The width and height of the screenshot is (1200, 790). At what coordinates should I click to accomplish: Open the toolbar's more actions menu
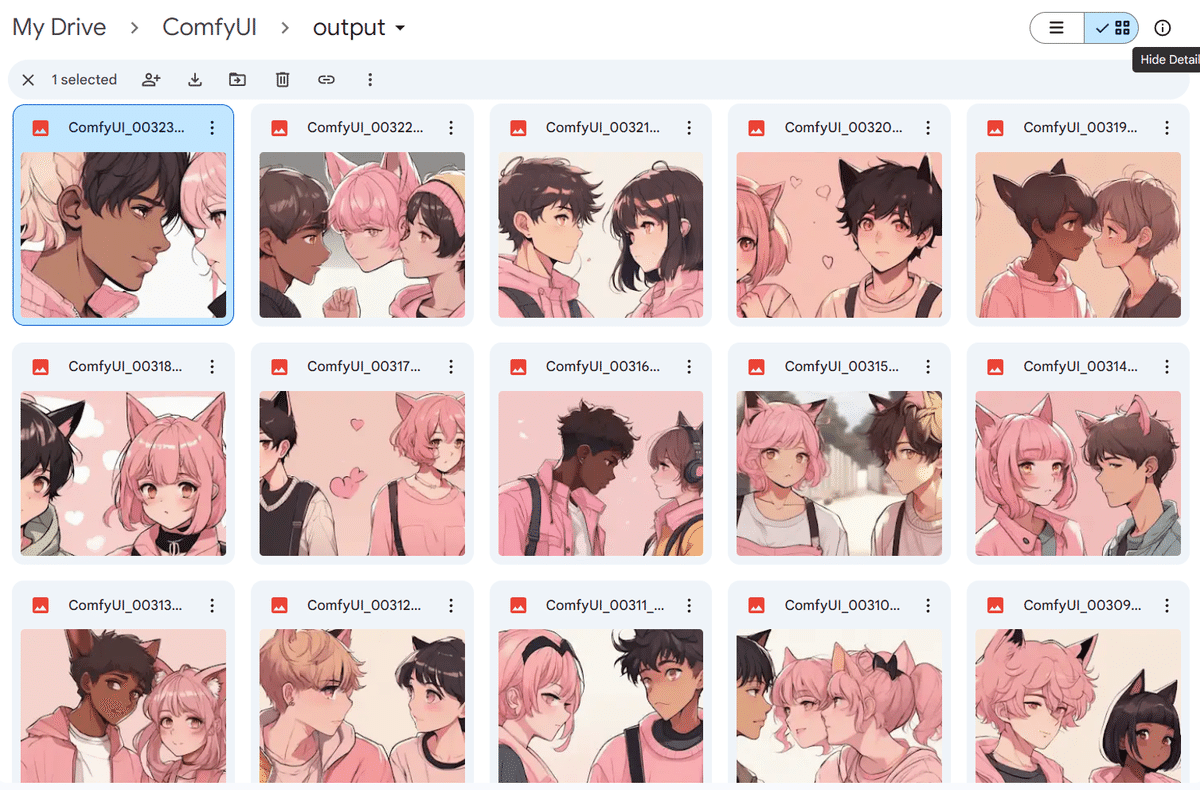point(370,80)
